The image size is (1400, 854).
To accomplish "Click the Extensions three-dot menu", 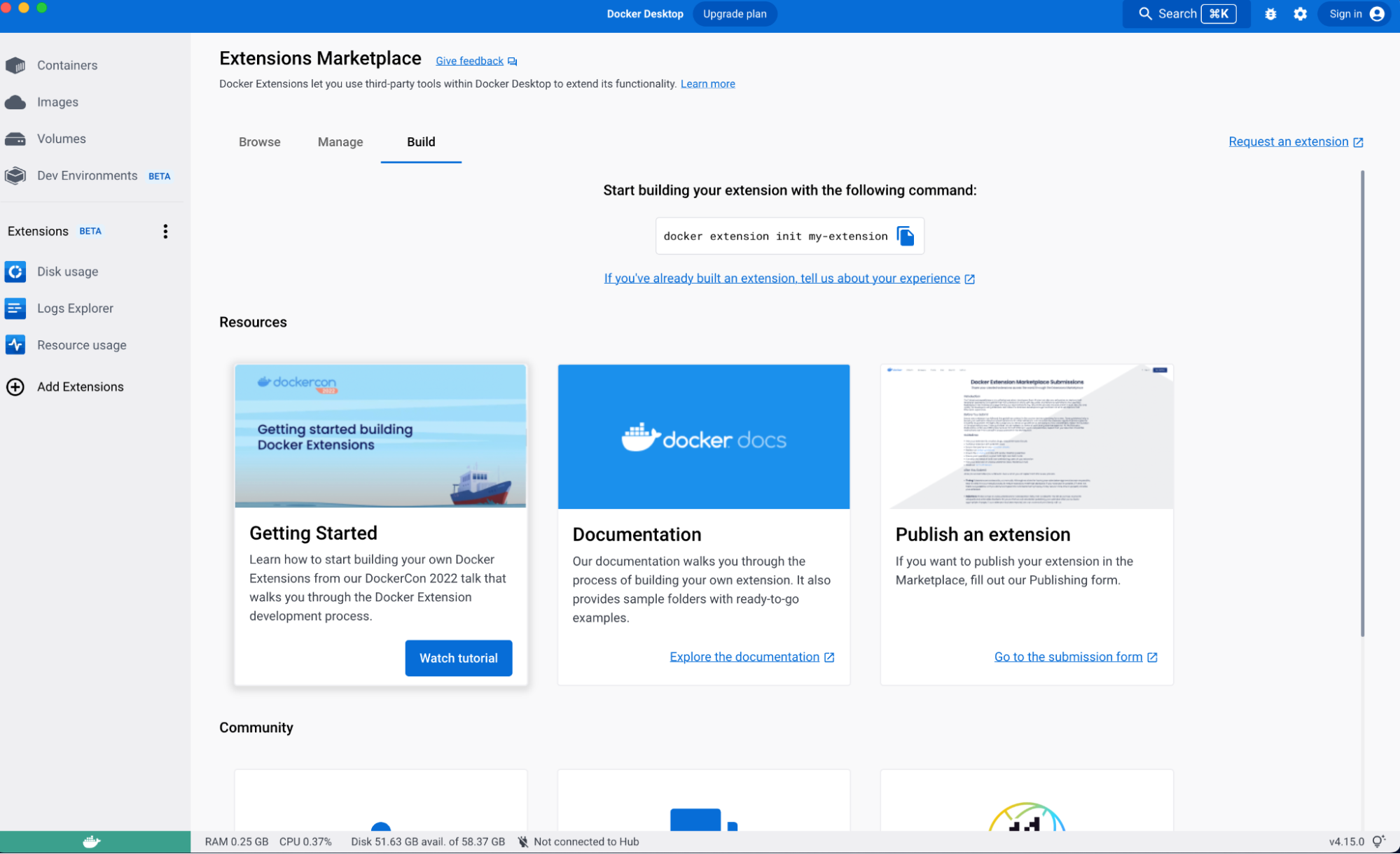I will pos(166,231).
